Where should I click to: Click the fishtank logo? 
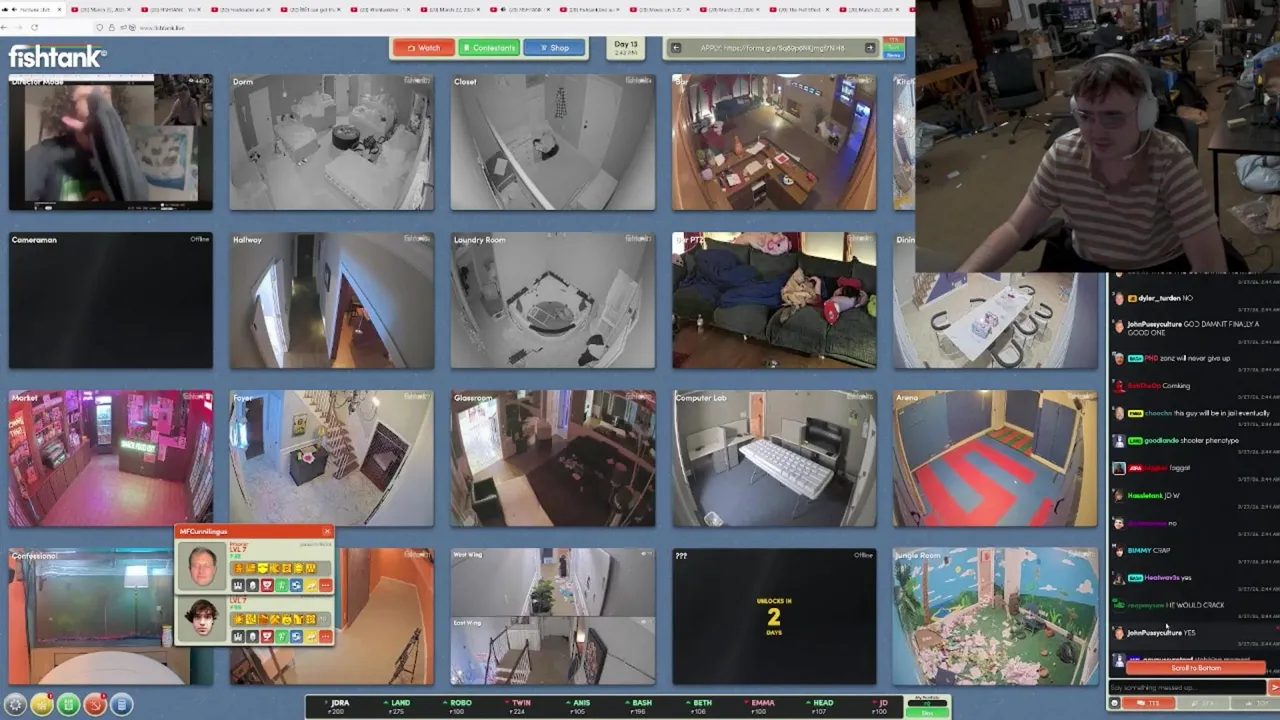coord(57,56)
